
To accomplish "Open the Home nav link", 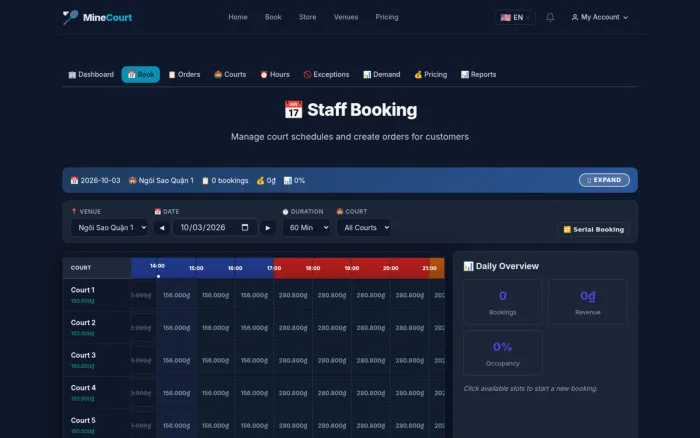I will tap(238, 17).
